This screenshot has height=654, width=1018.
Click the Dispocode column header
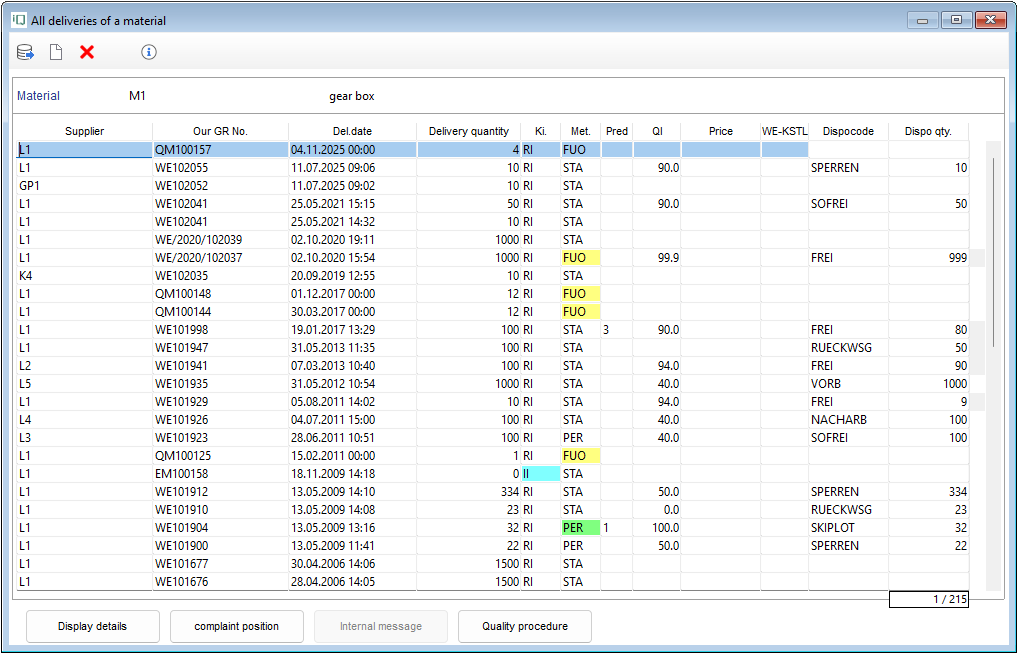[x=848, y=131]
